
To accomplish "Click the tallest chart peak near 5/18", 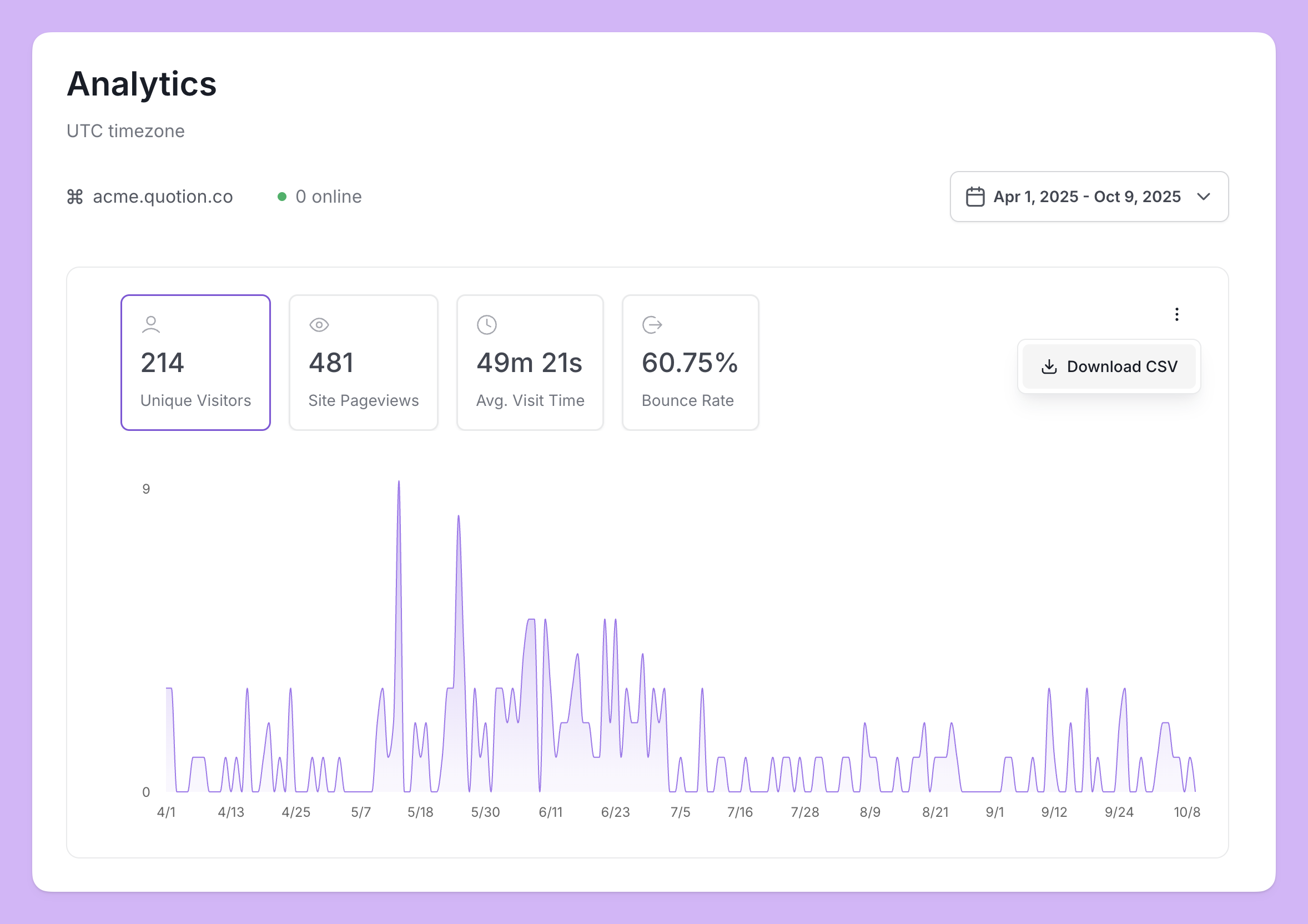I will pos(399,483).
